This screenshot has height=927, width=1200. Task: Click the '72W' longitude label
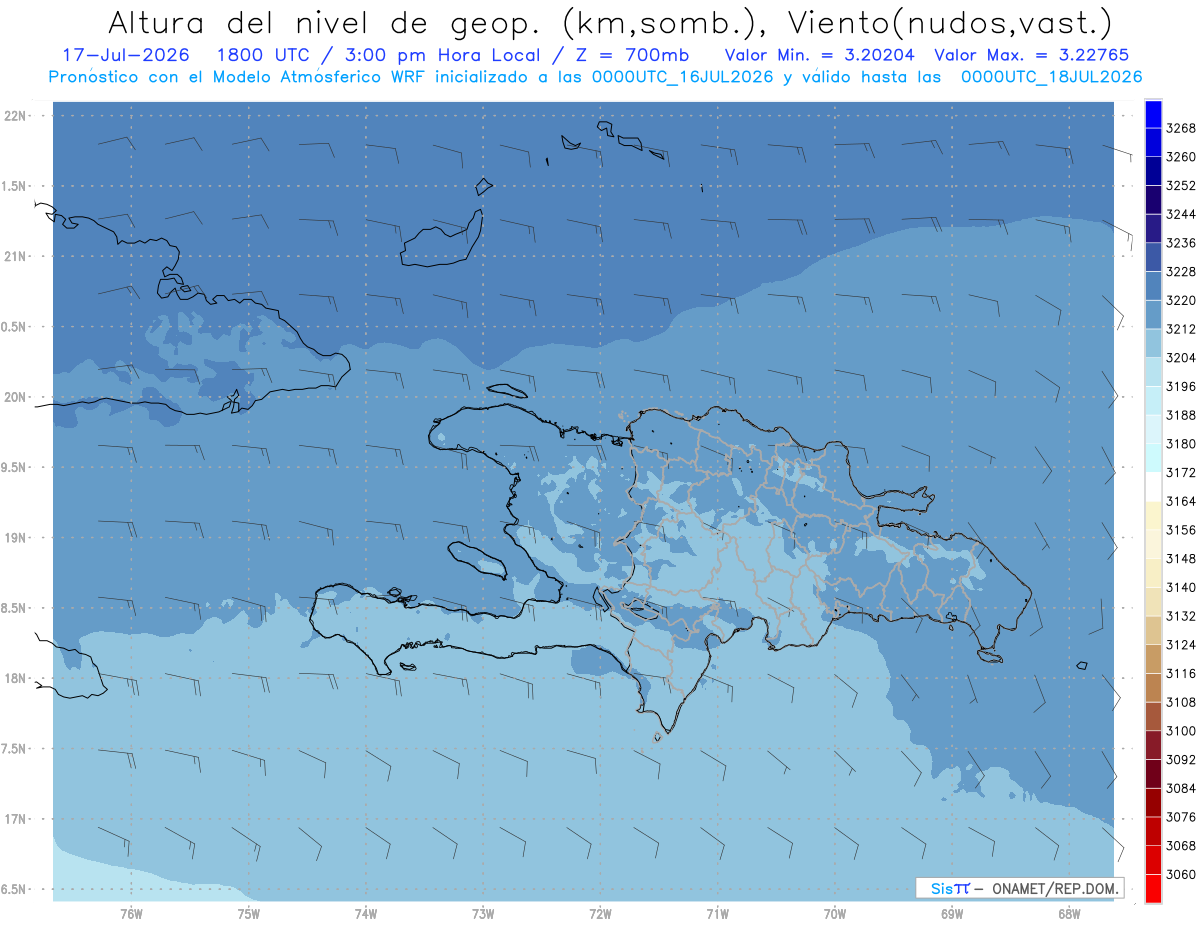(x=600, y=913)
